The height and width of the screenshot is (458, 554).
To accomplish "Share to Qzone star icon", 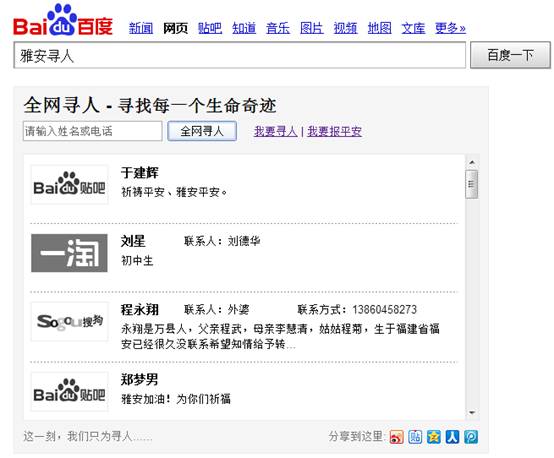I will pyautogui.click(x=434, y=437).
